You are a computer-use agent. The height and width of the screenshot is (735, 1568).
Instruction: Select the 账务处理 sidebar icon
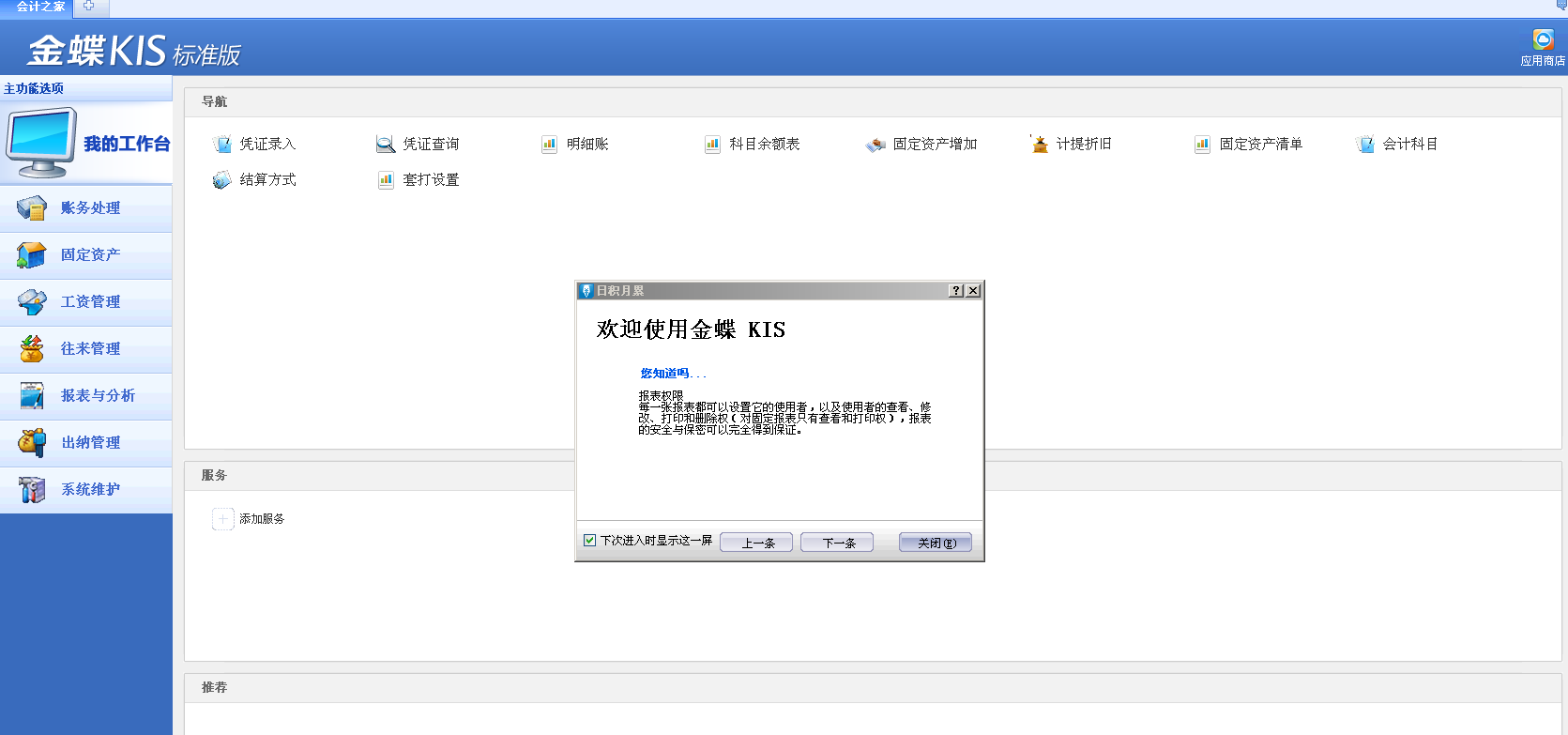(32, 207)
